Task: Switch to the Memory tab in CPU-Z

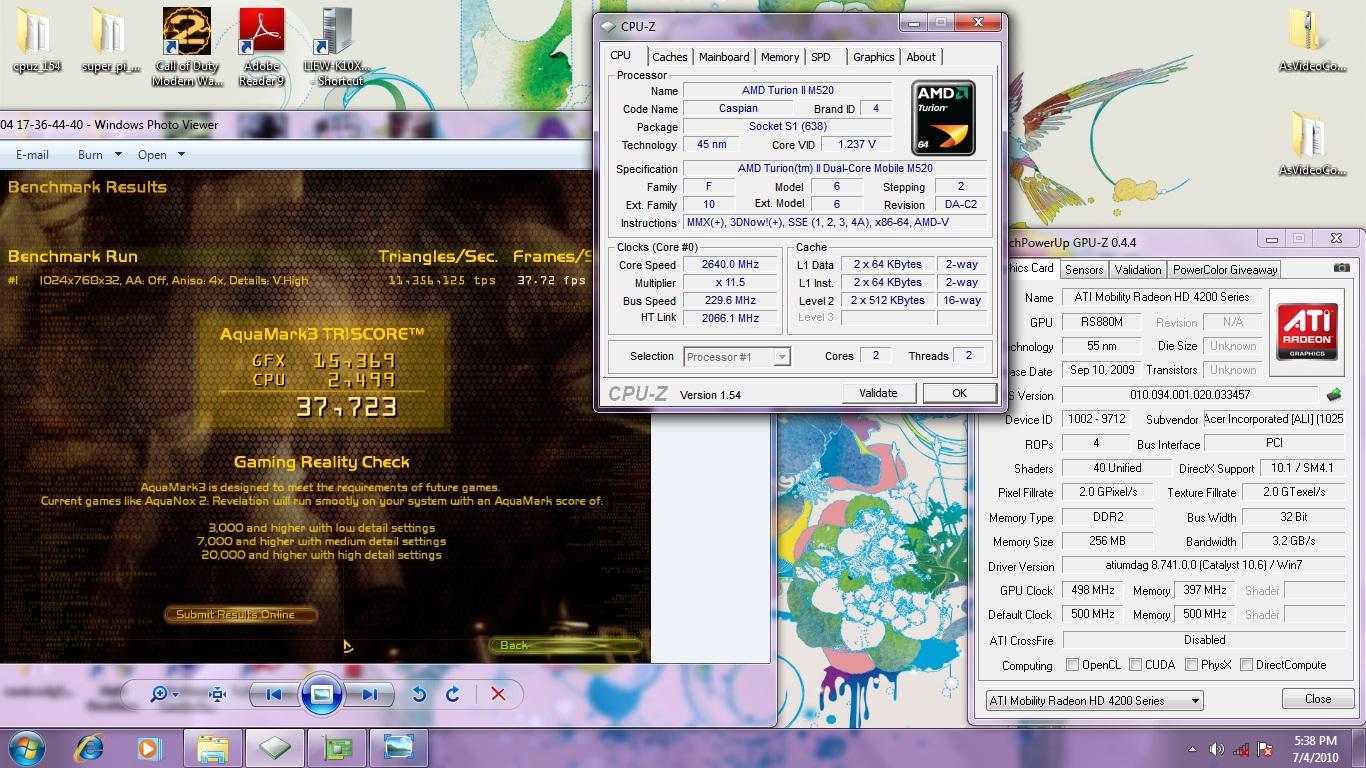Action: 780,57
